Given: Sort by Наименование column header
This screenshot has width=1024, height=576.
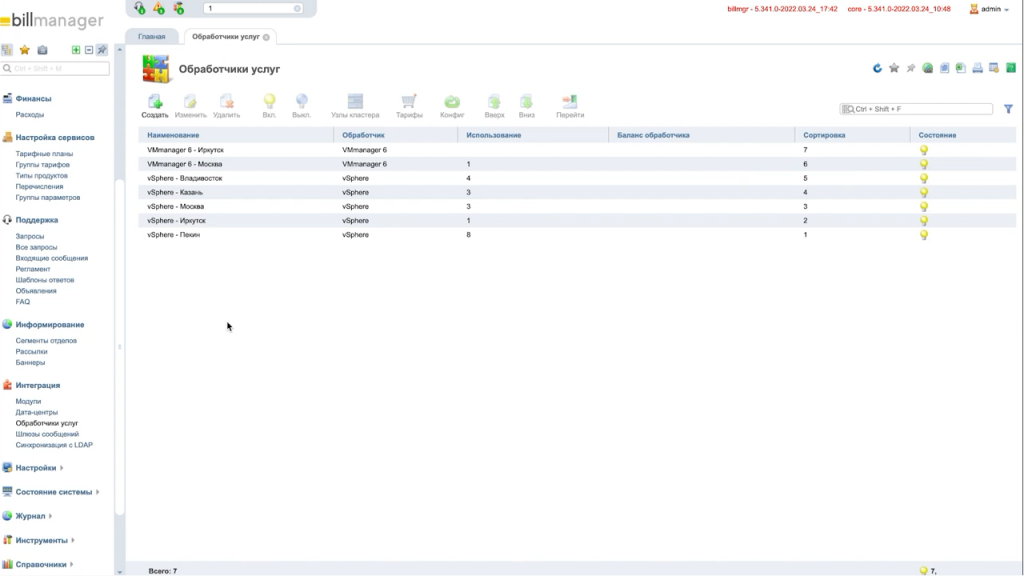Looking at the screenshot, I should pyautogui.click(x=173, y=135).
